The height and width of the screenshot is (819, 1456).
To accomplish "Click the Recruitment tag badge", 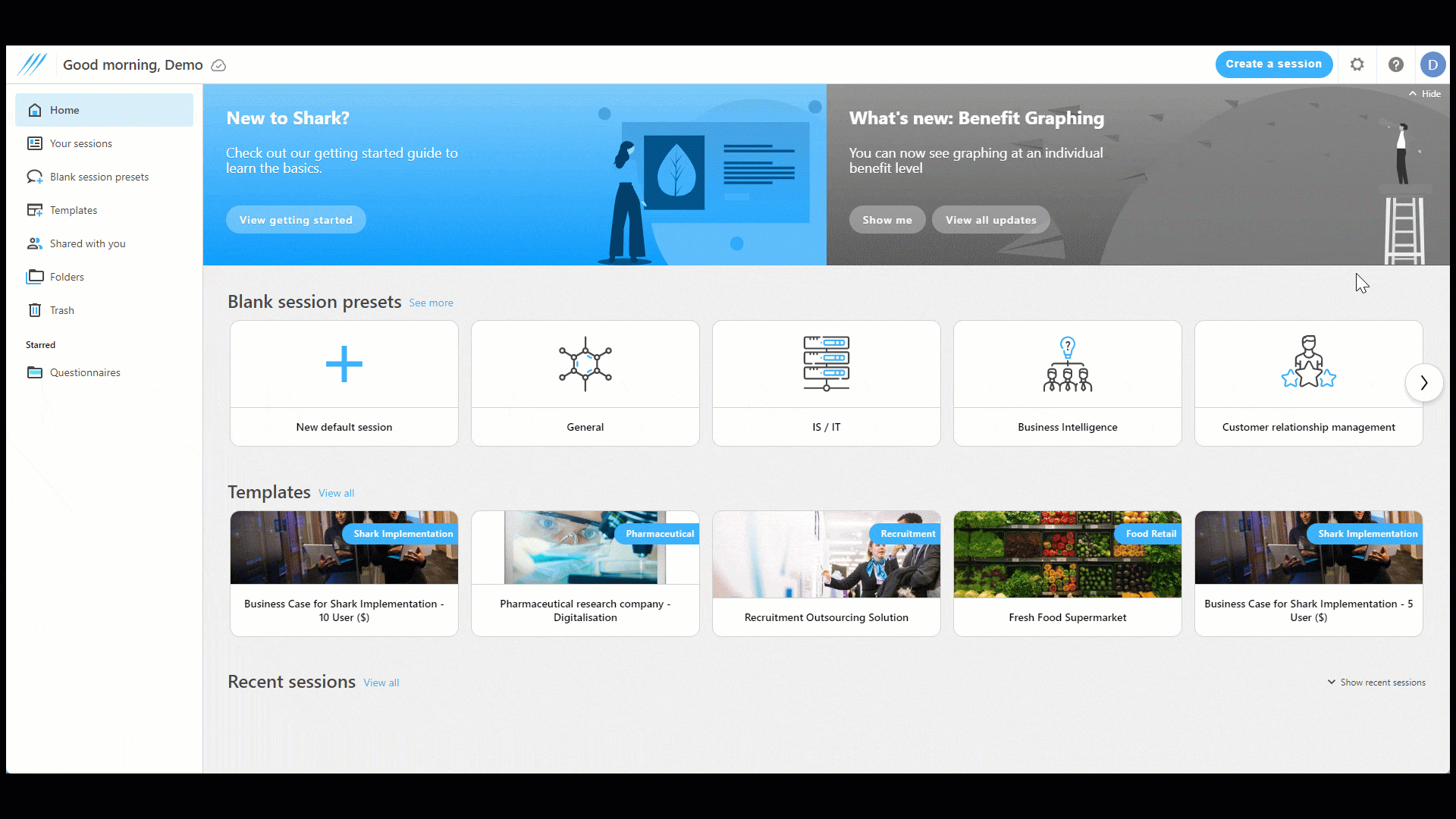I will click(x=906, y=534).
